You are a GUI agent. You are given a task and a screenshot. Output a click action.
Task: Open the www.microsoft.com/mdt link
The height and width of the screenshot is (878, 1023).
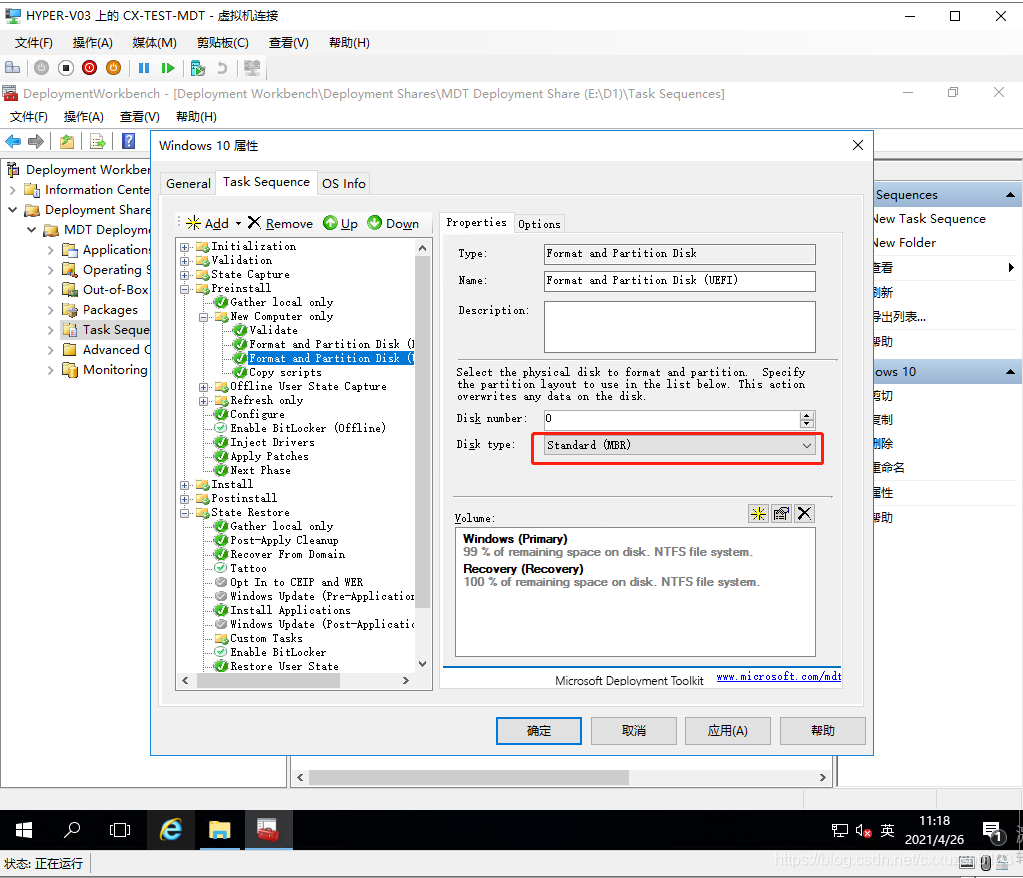tap(778, 676)
